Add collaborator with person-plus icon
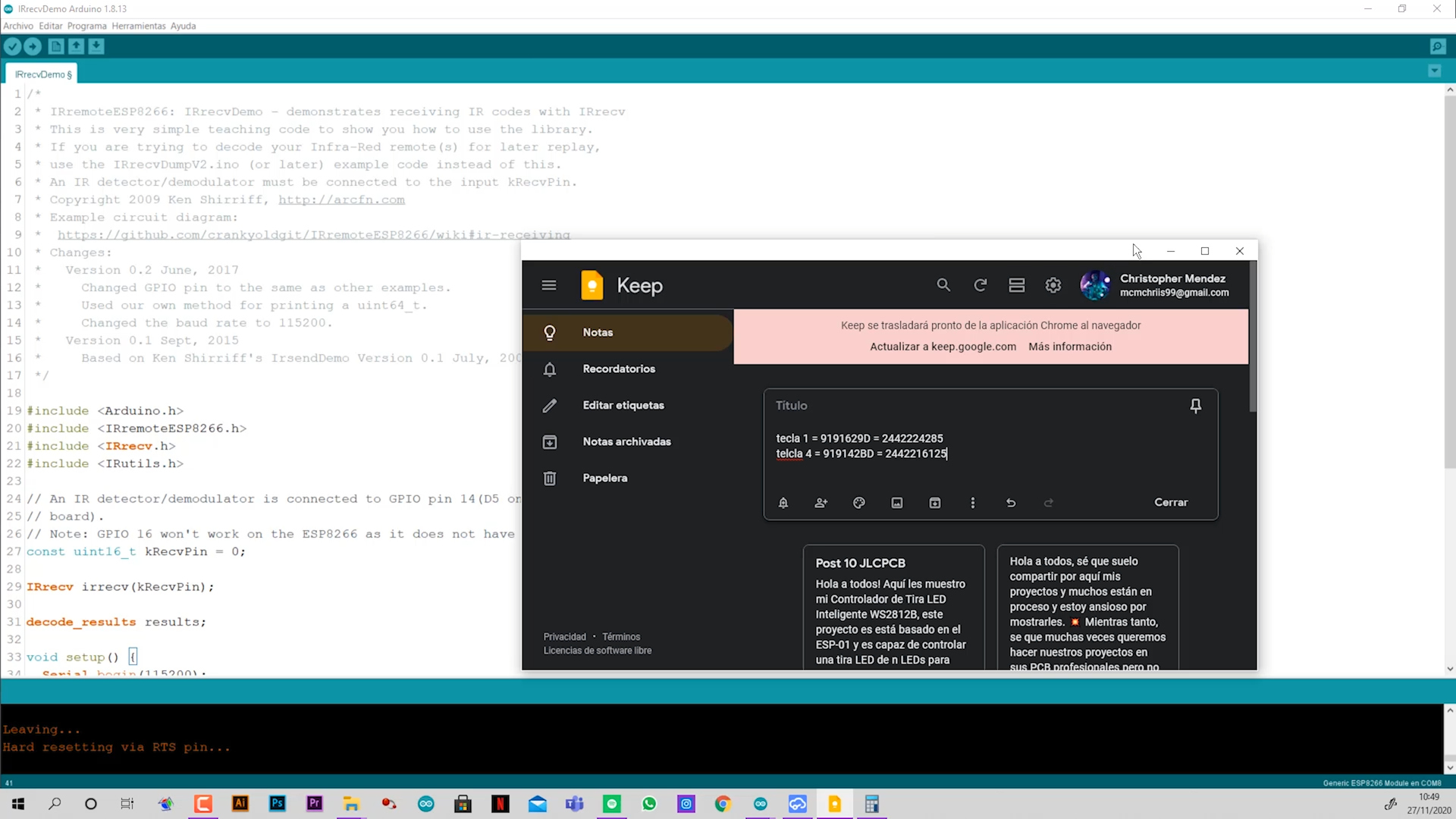This screenshot has height=819, width=1456. click(x=821, y=503)
